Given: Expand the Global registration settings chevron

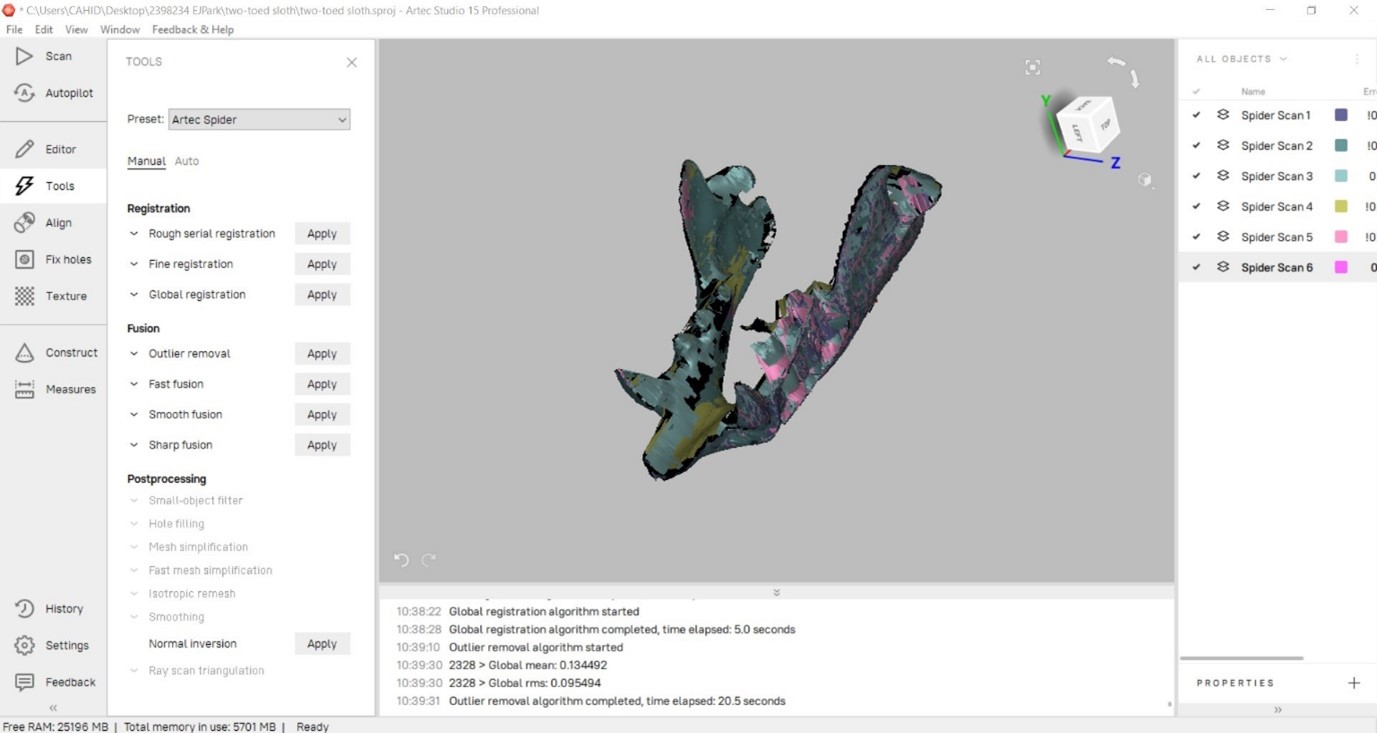Looking at the screenshot, I should 134,295.
